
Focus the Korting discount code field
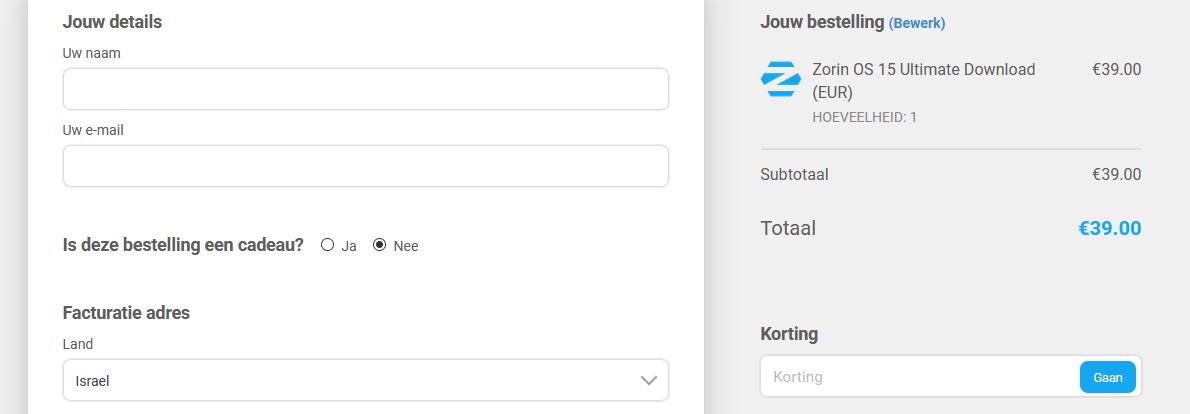pos(920,377)
